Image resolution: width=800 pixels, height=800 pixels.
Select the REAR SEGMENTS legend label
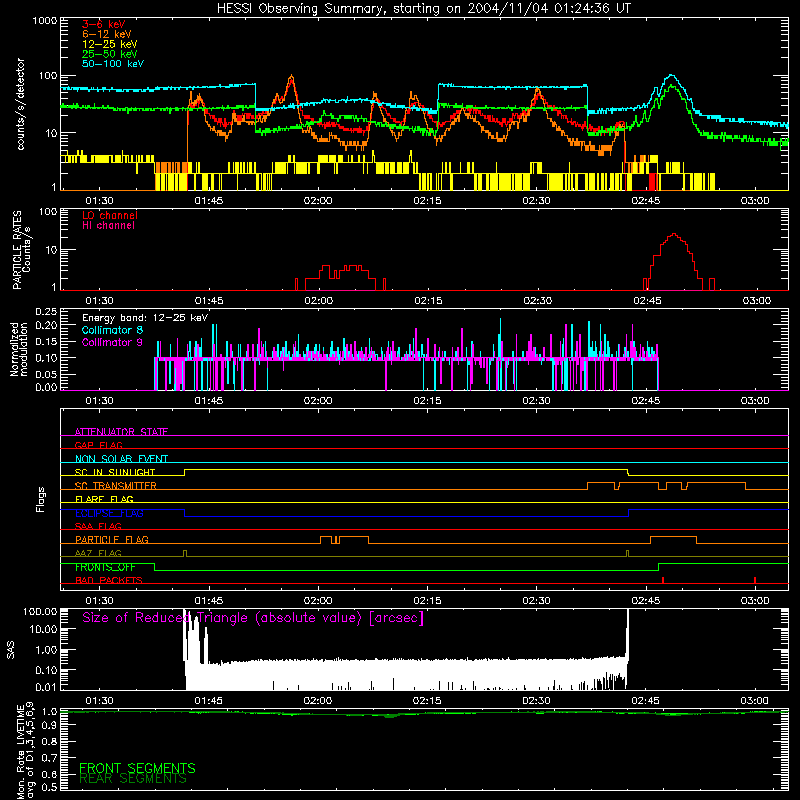click(133, 778)
